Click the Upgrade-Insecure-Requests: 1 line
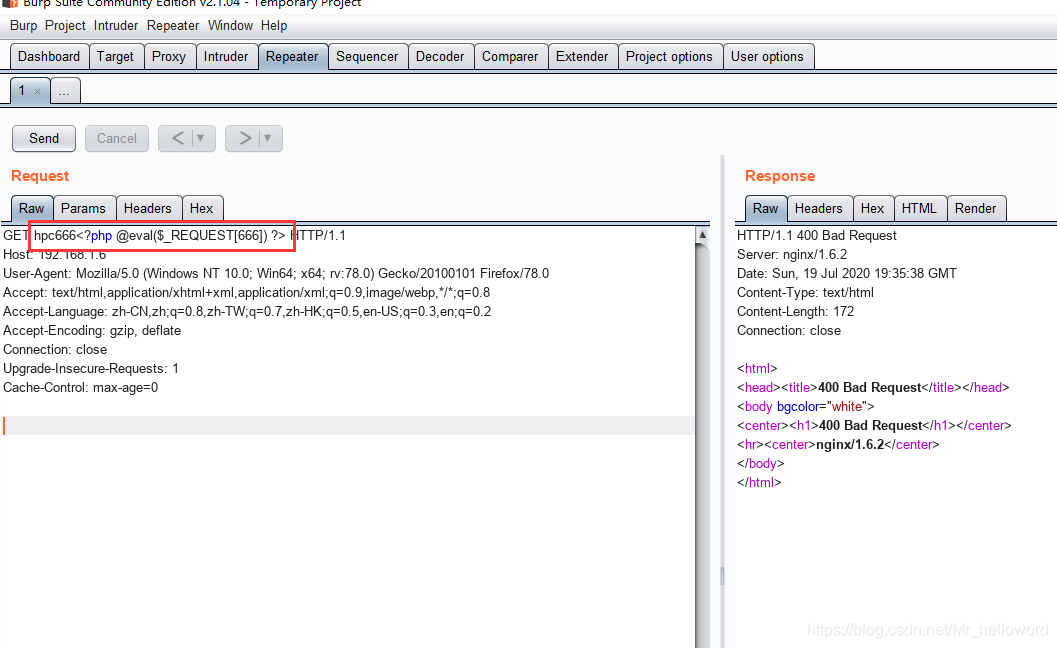The image size is (1057, 648). tap(91, 369)
